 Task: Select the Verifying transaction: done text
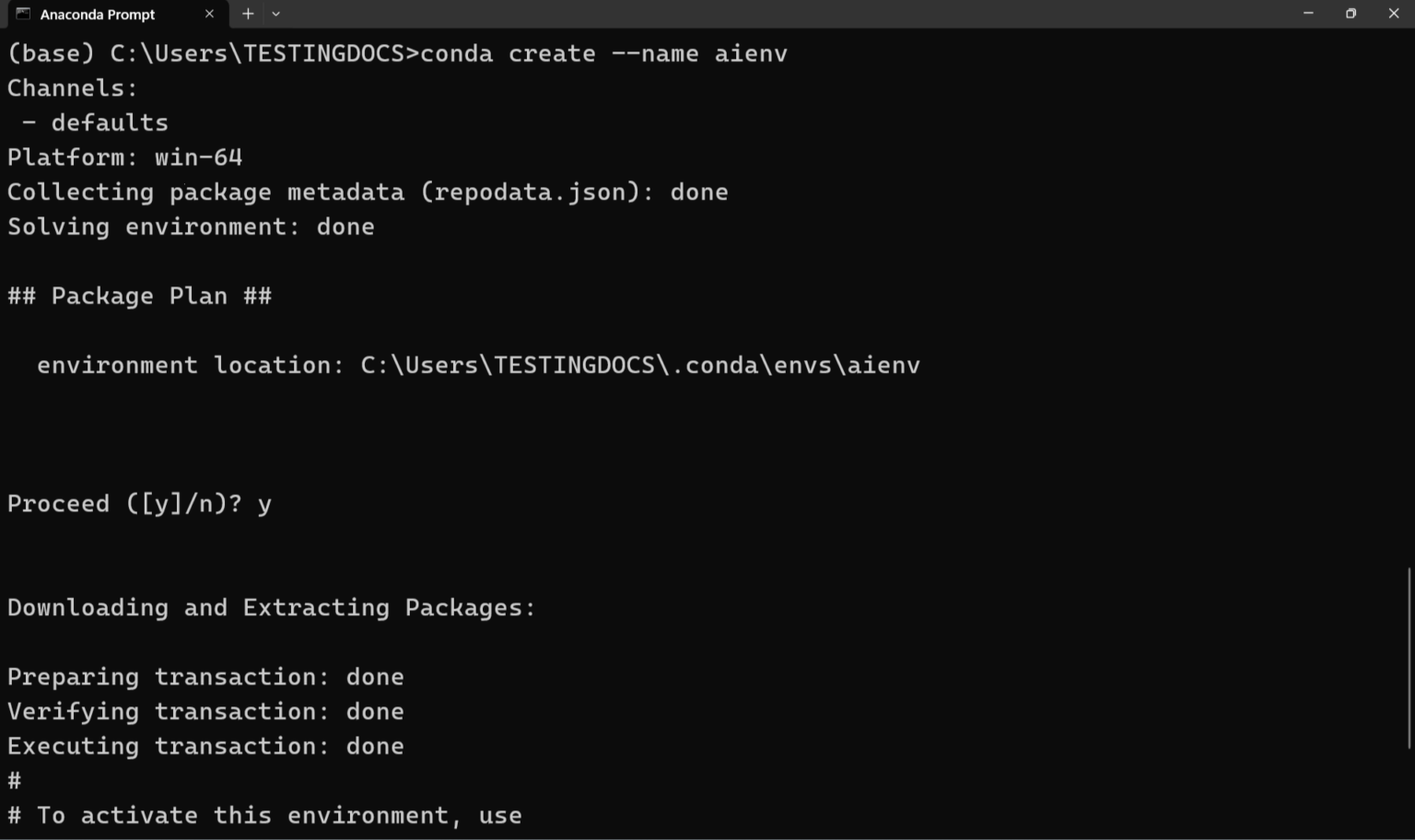click(205, 711)
